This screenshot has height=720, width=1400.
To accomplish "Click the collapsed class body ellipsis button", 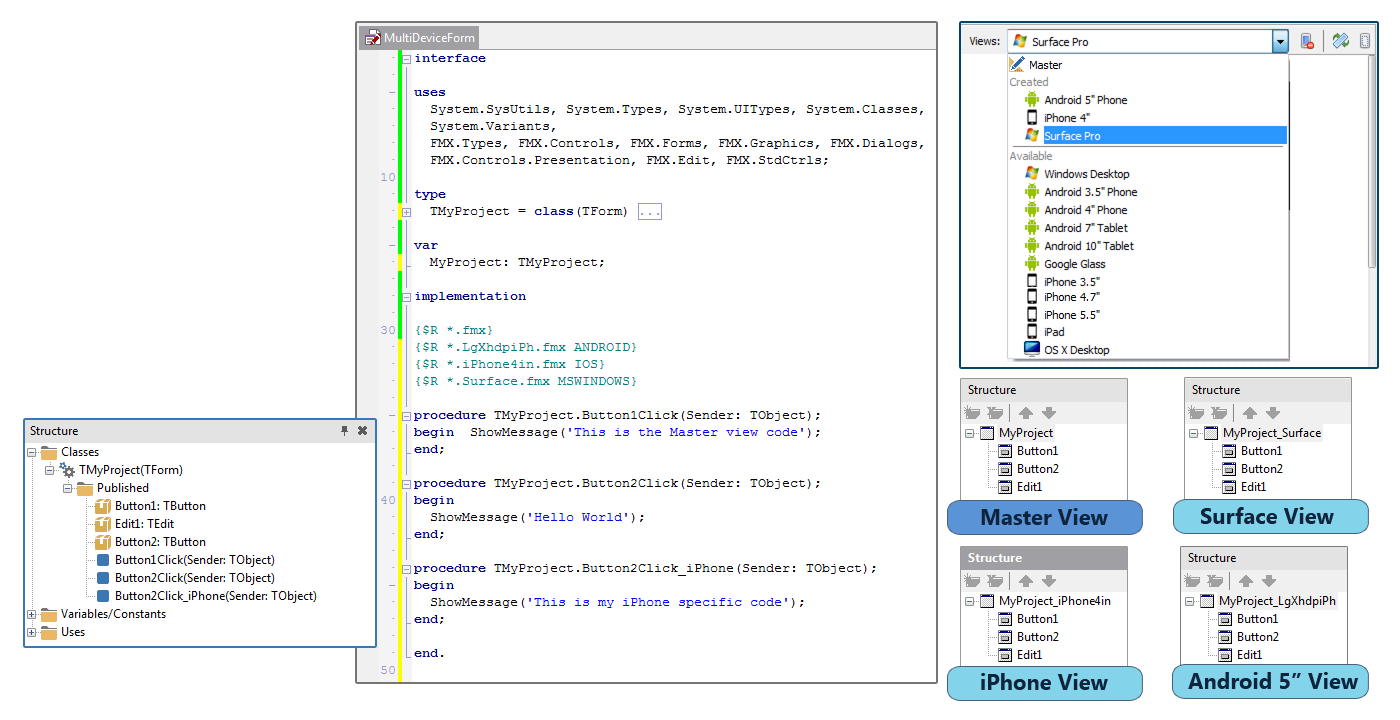I will (649, 210).
